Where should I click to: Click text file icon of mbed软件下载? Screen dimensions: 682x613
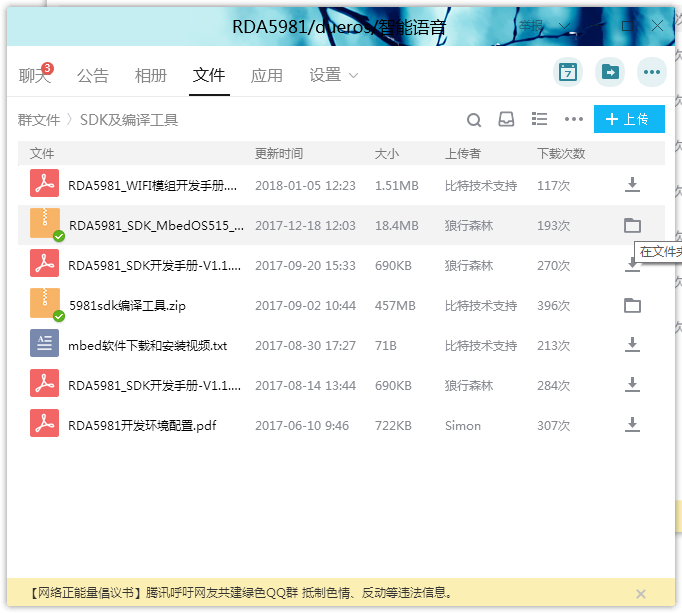click(44, 343)
